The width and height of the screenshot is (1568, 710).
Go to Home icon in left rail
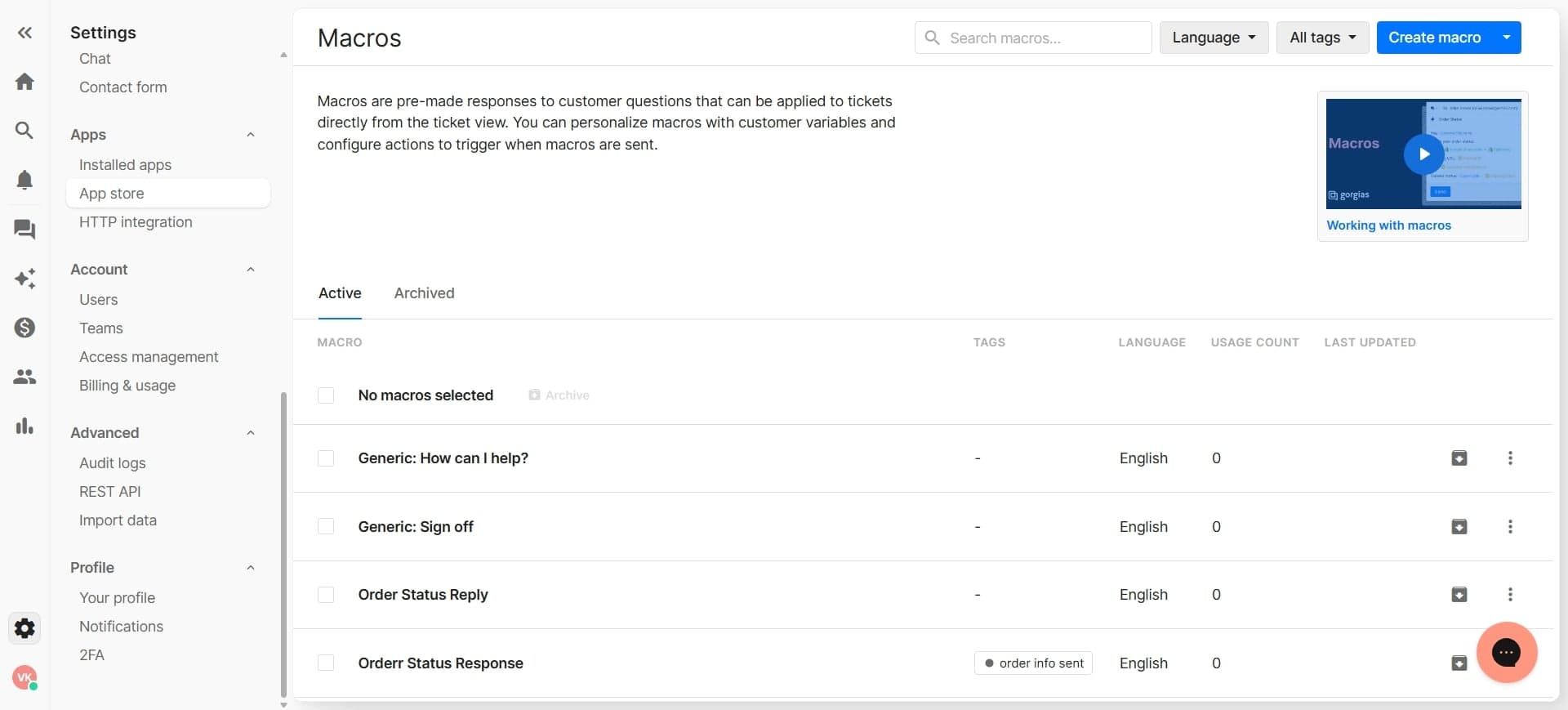coord(24,82)
